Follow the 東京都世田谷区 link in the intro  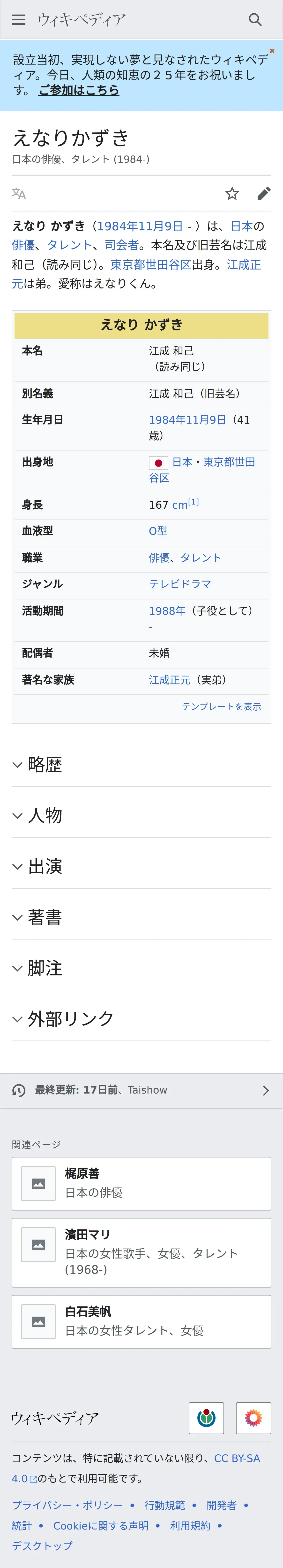151,265
